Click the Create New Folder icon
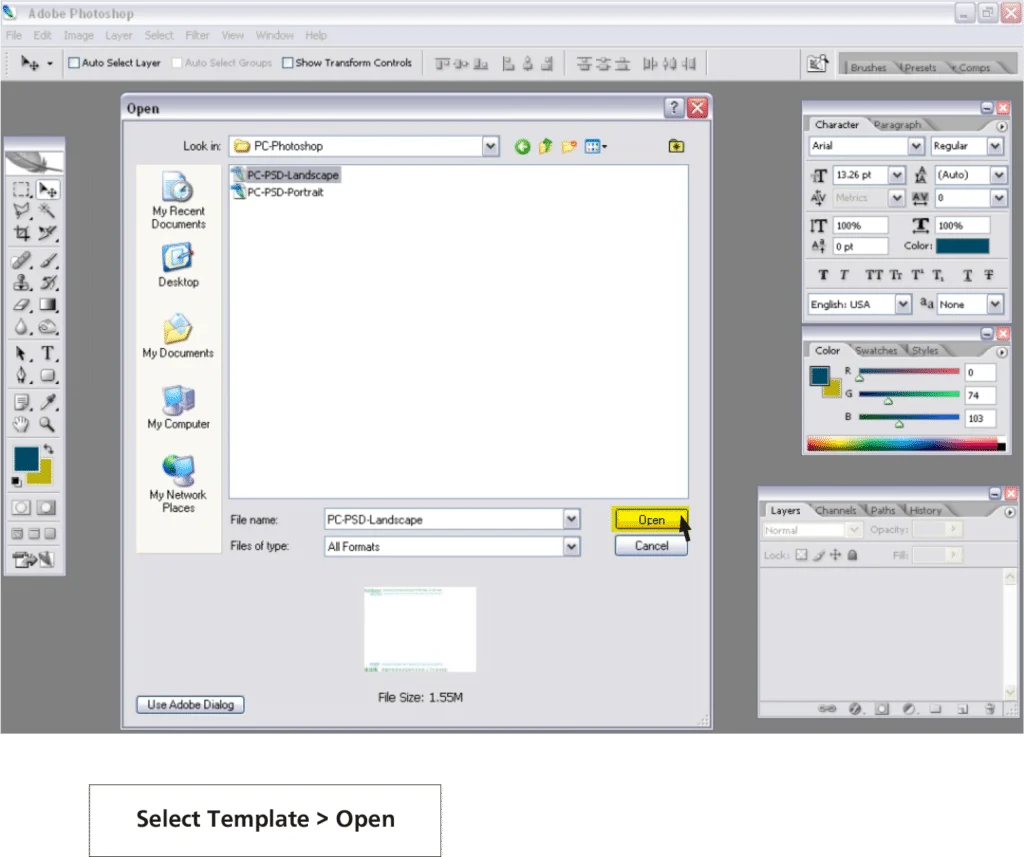The width and height of the screenshot is (1024, 857). click(x=569, y=147)
